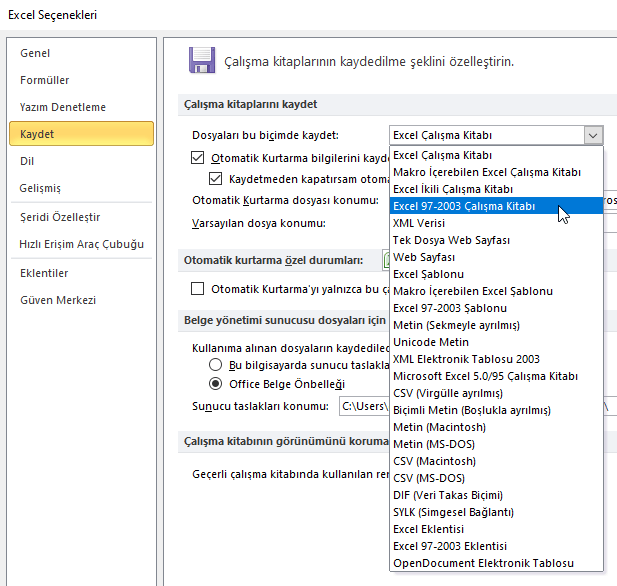617x586 pixels.
Task: Choose Excel Çalışma Kitabı from list
Action: coord(496,155)
